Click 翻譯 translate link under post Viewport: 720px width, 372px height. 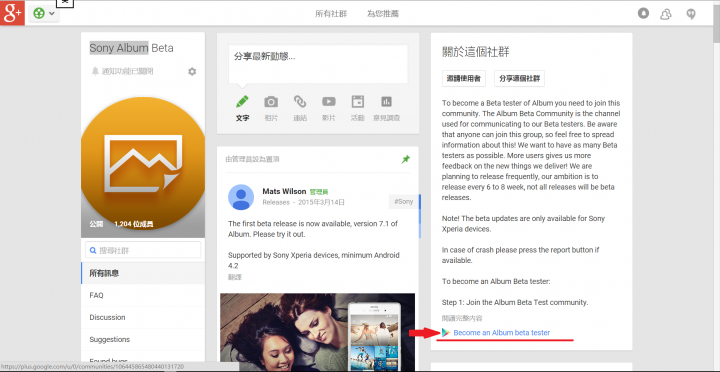(235, 277)
